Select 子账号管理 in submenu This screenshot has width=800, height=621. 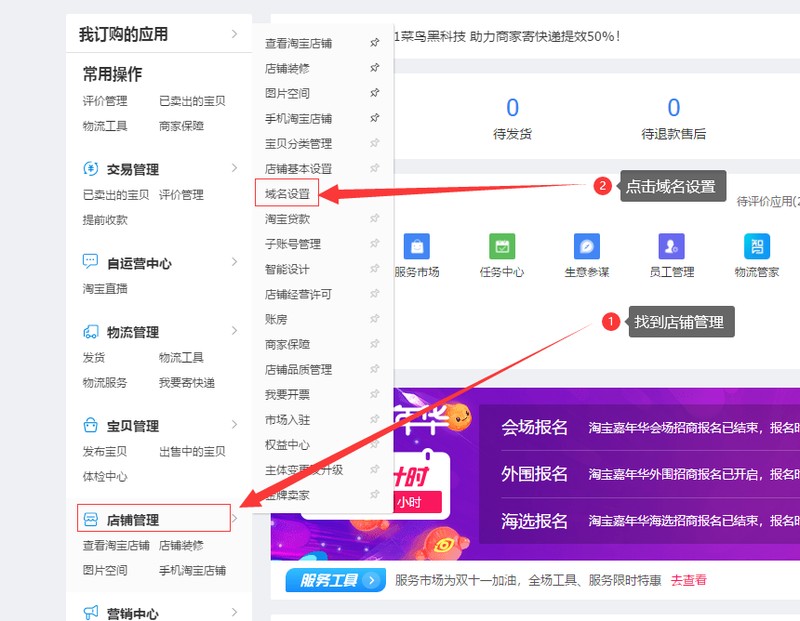(x=293, y=244)
